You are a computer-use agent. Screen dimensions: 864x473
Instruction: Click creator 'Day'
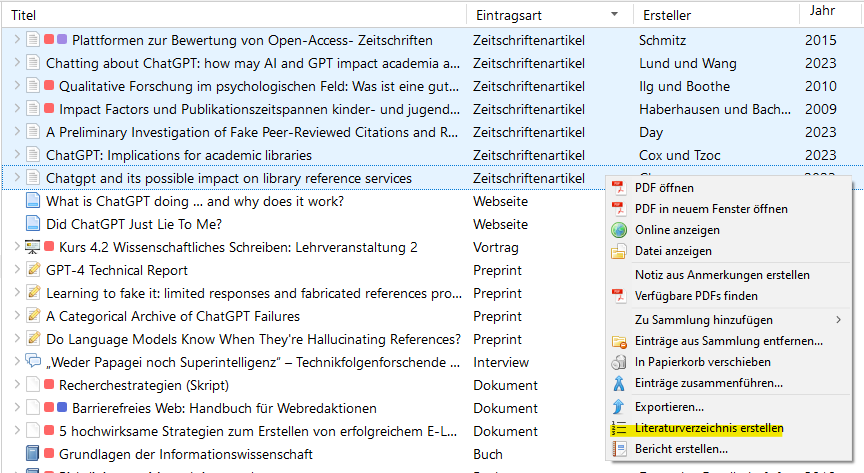pyautogui.click(x=651, y=132)
